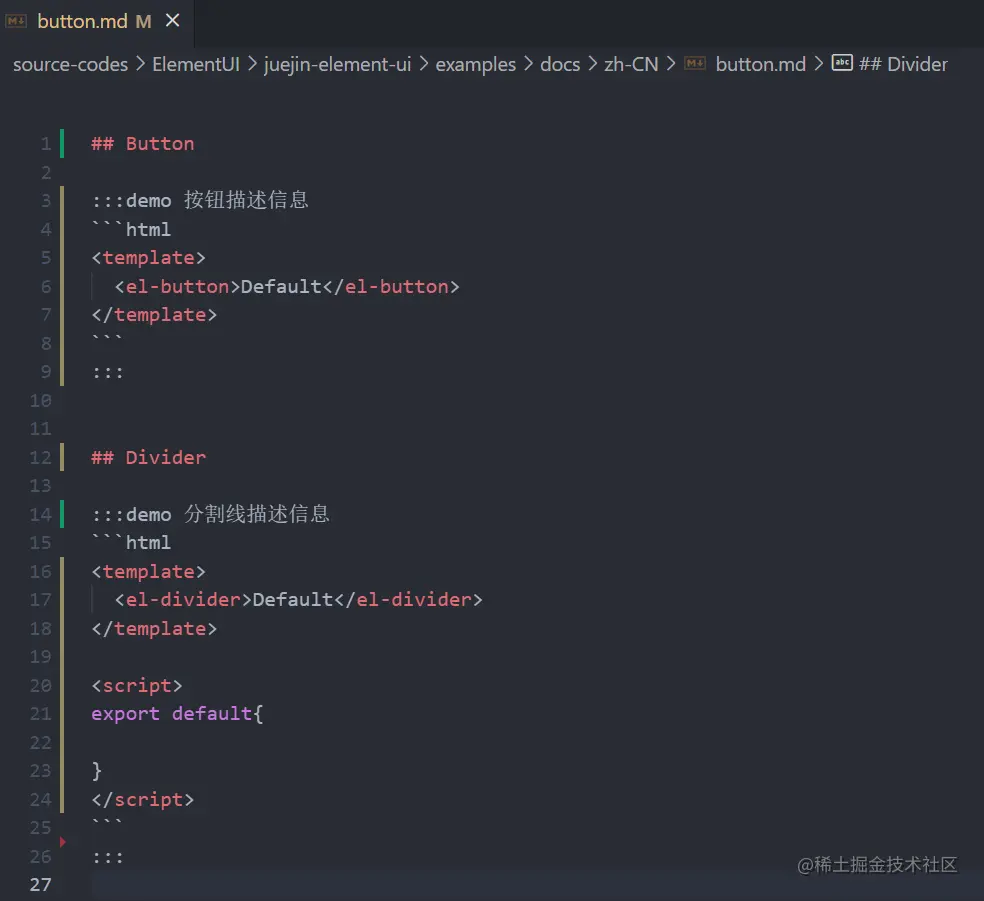Expand chevron after docs breadcrumb
This screenshot has height=901, width=984.
coord(592,64)
